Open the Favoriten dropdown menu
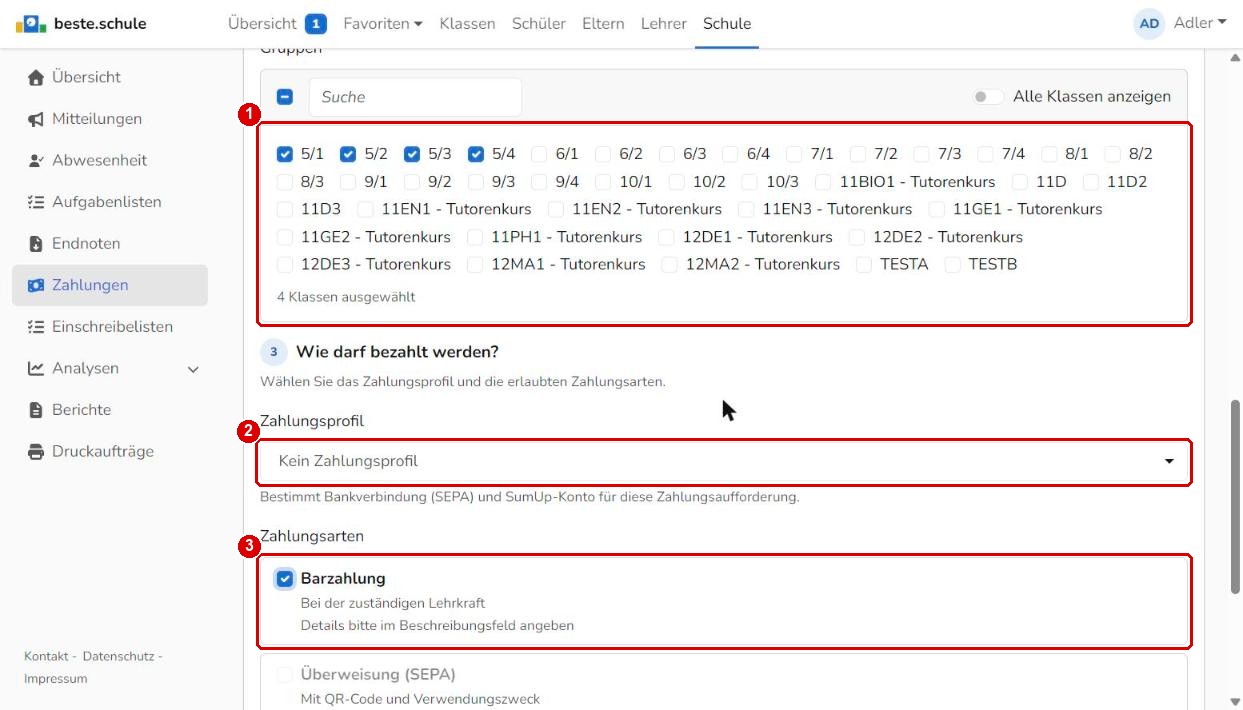1243x710 pixels. (383, 23)
